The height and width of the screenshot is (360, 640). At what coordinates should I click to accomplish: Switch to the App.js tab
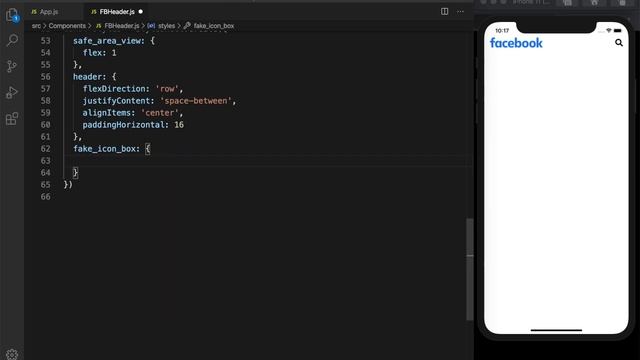click(45, 12)
